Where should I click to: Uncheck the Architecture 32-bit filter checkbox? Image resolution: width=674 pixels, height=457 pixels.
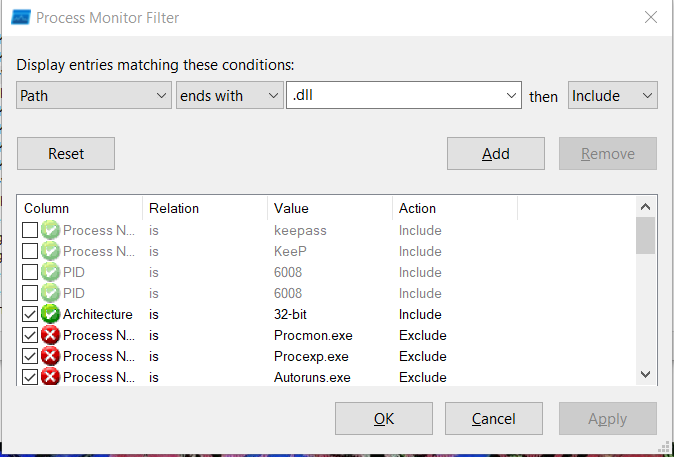[31, 314]
